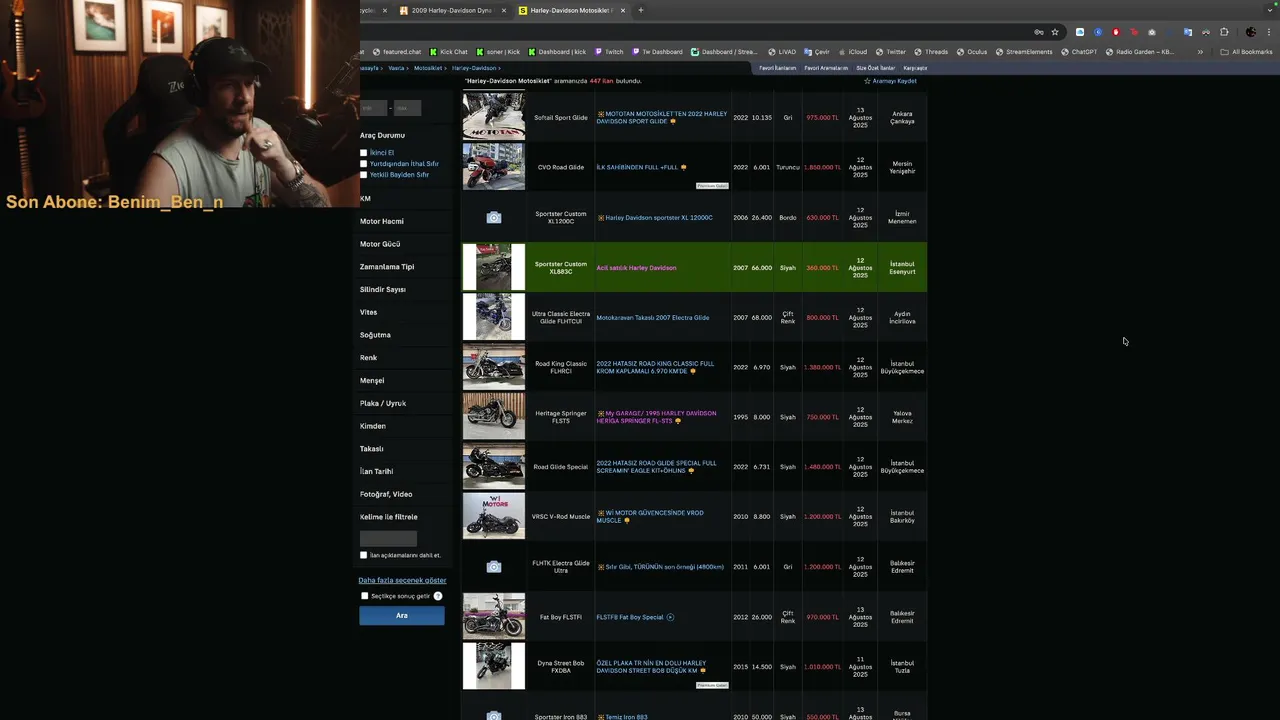Open the Threads bookmark
The height and width of the screenshot is (720, 1280).
[x=931, y=52]
